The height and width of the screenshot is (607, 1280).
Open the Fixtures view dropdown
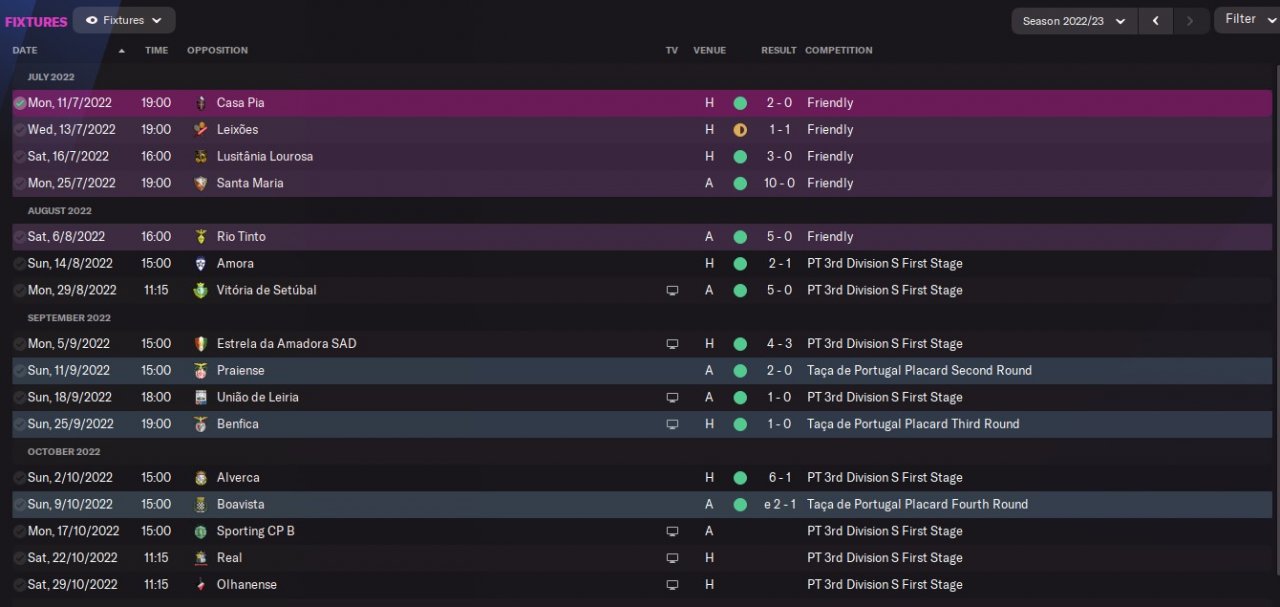tap(124, 20)
